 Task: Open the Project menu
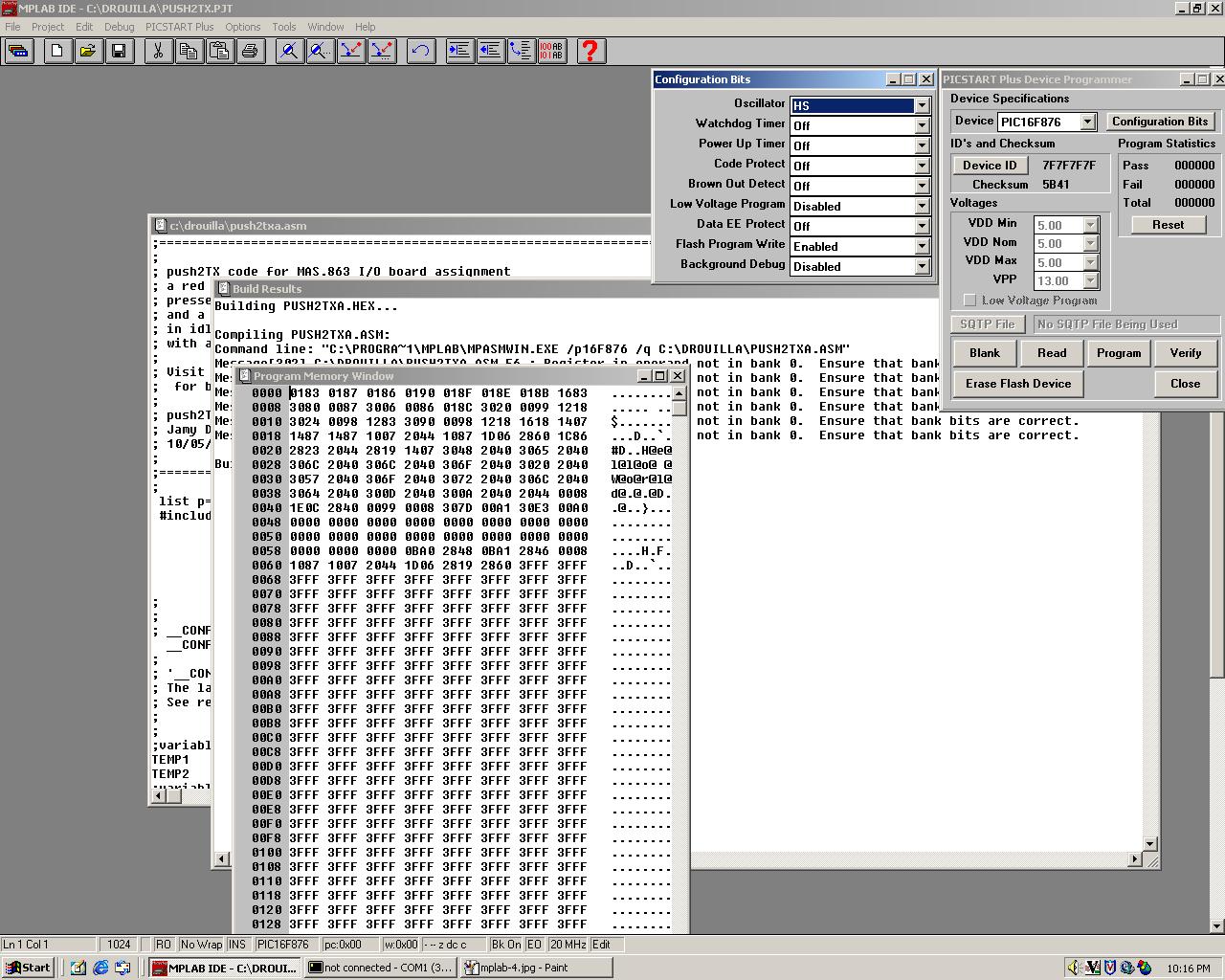48,27
